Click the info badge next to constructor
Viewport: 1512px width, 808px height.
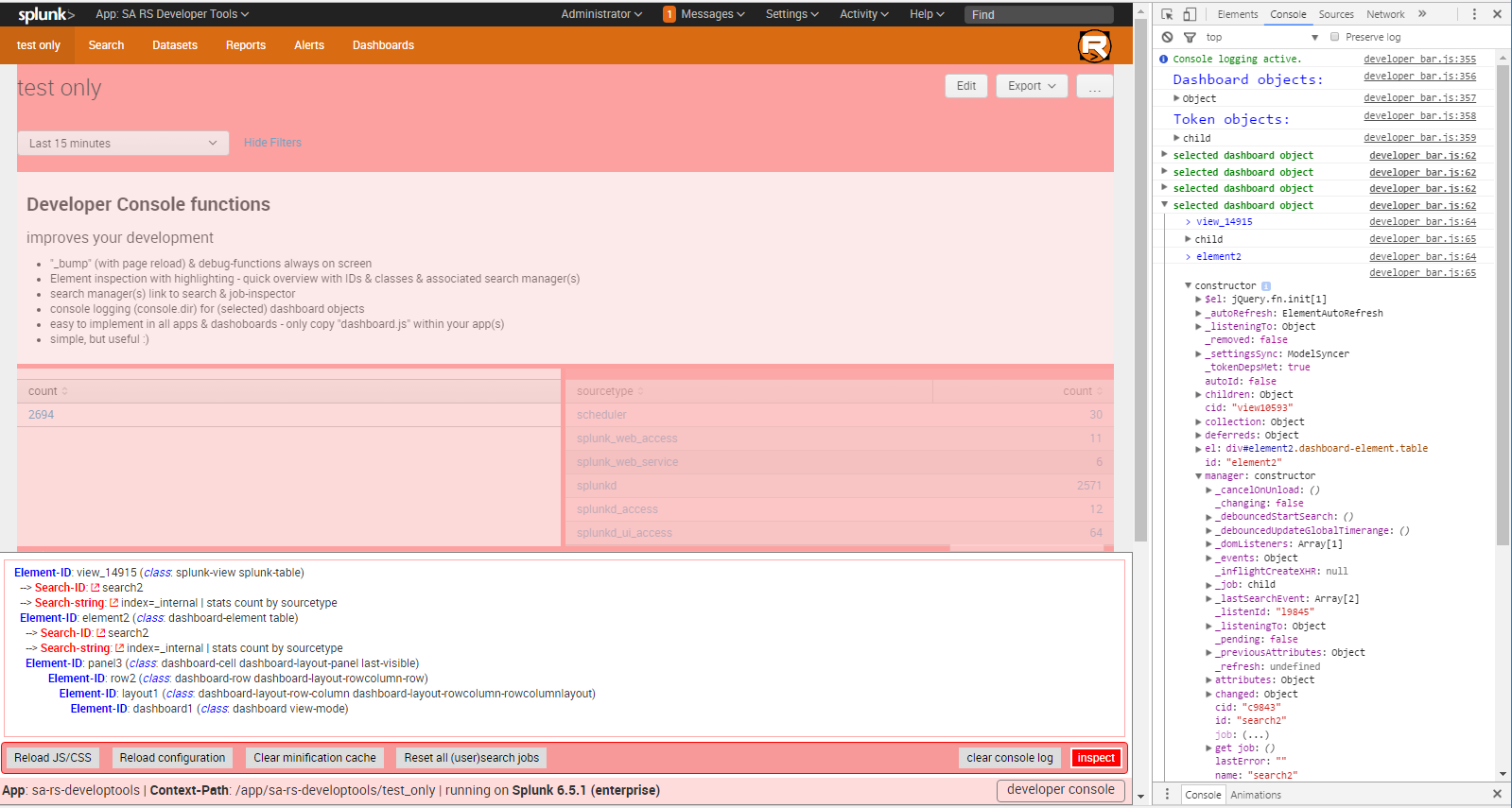[1266, 285]
